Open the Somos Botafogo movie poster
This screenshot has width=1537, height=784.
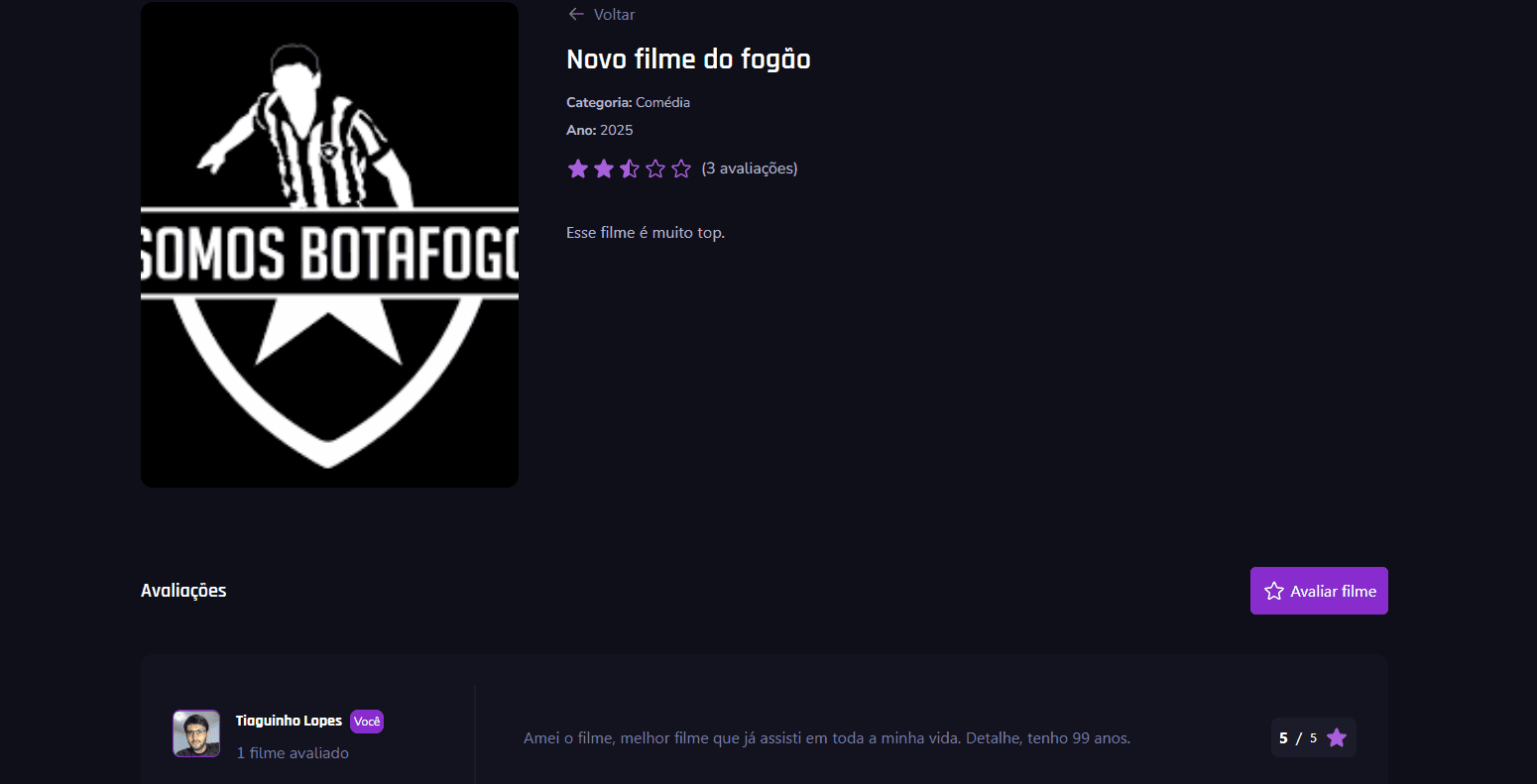[329, 244]
